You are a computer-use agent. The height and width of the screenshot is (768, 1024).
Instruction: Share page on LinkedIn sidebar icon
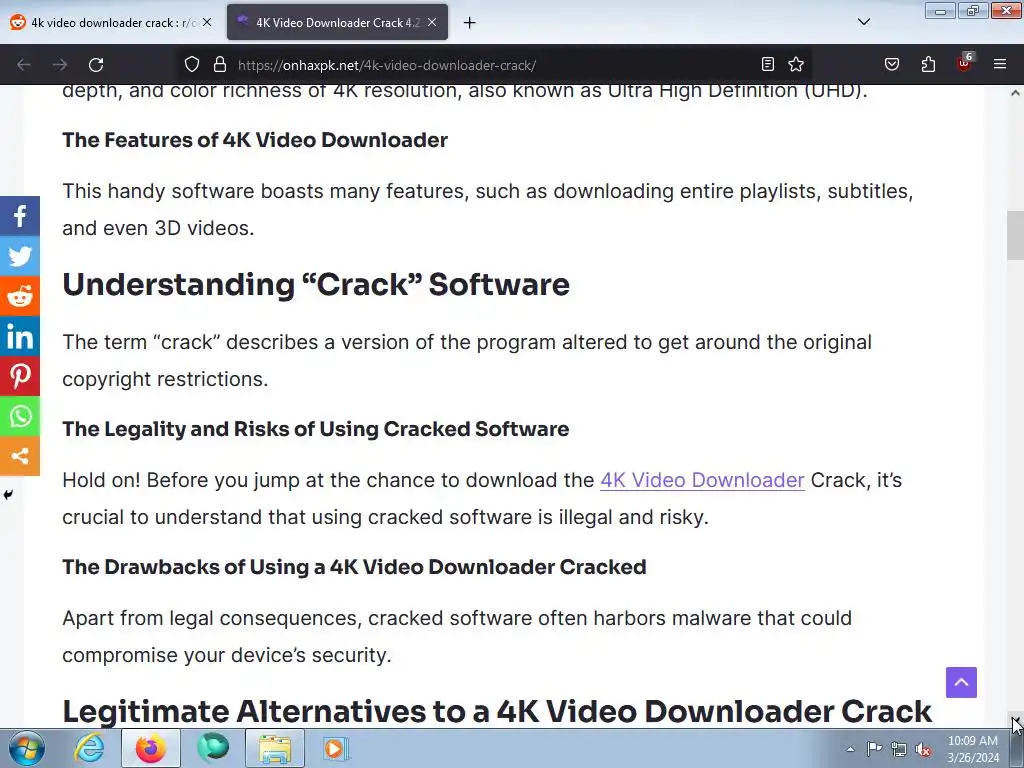click(x=20, y=336)
